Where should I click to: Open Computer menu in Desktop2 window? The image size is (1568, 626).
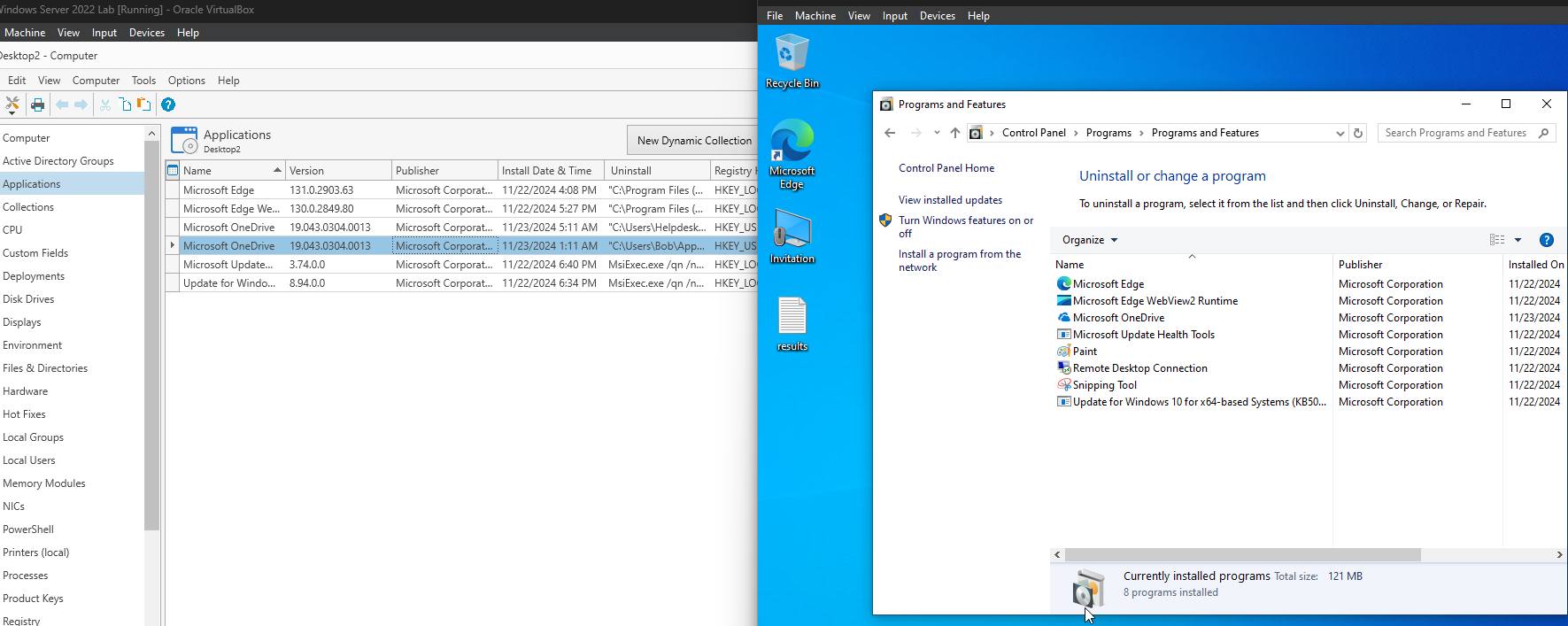tap(96, 81)
